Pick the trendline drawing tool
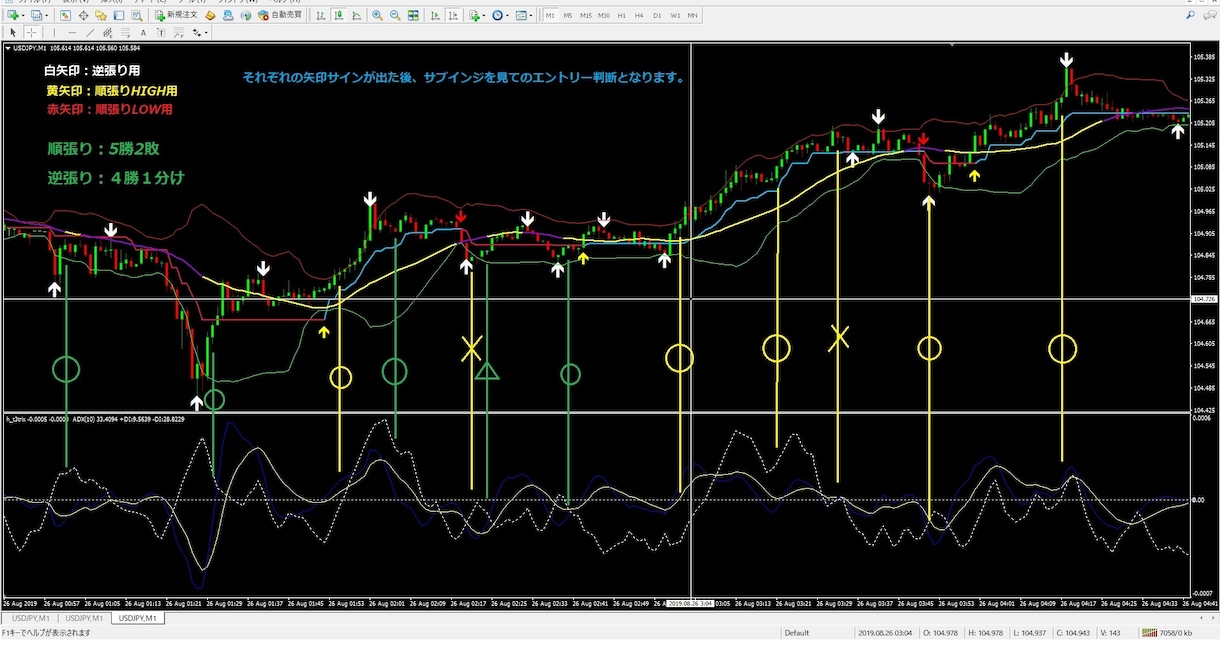The height and width of the screenshot is (661, 1220). [90, 33]
